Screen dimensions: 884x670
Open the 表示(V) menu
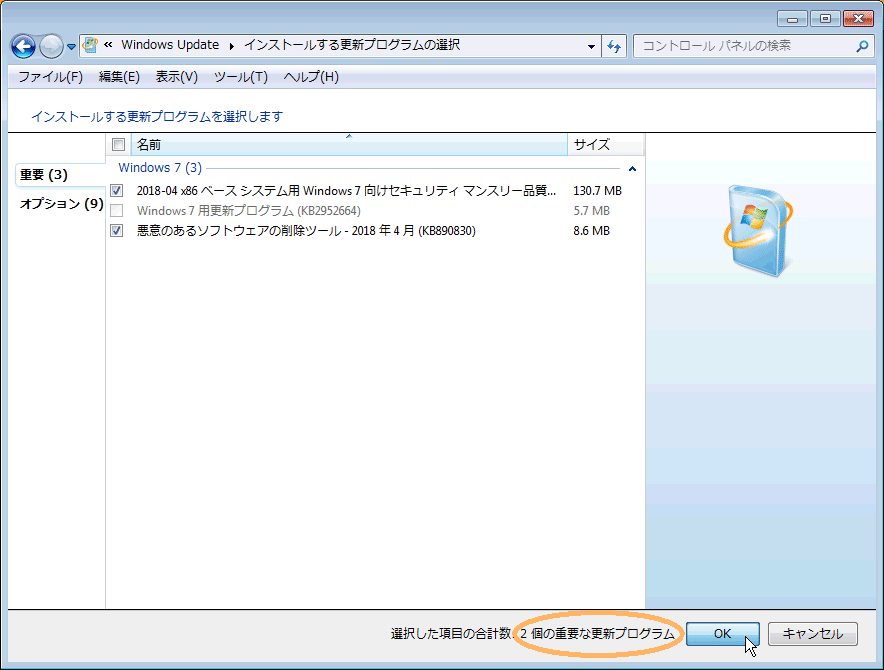coord(176,77)
